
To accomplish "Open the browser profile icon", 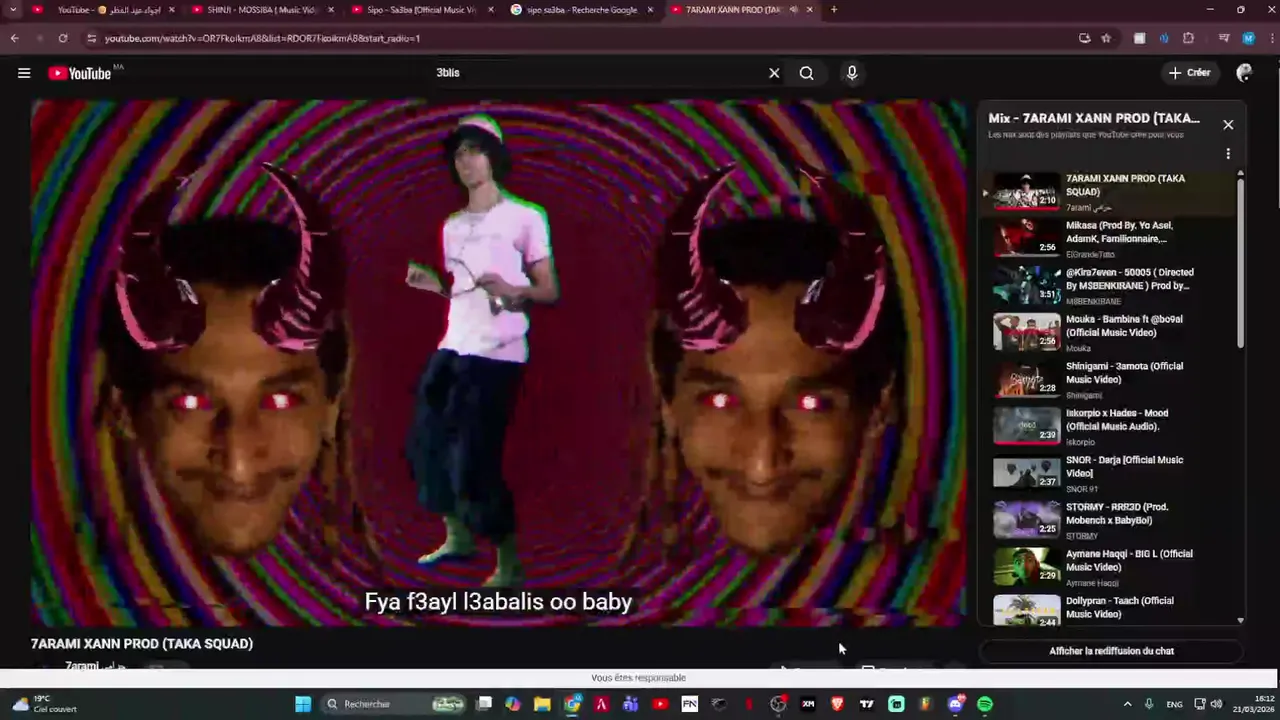I will (1248, 38).
